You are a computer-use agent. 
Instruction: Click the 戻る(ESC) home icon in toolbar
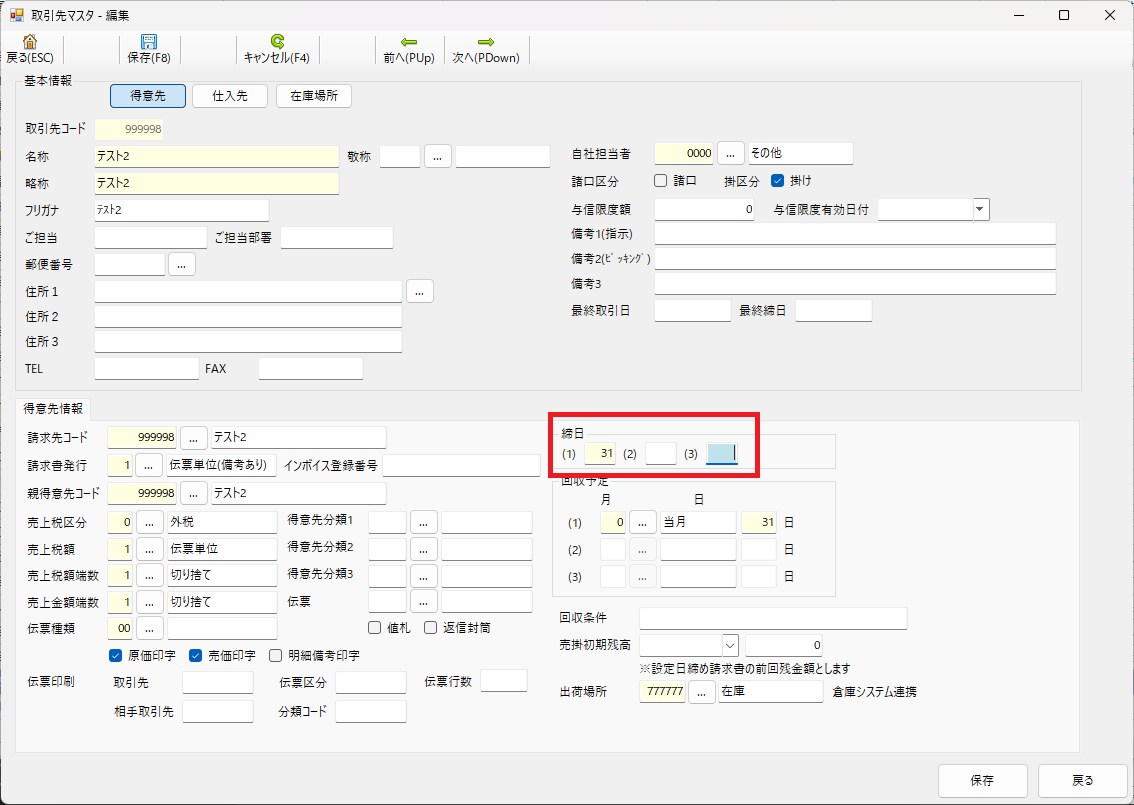click(x=30, y=42)
